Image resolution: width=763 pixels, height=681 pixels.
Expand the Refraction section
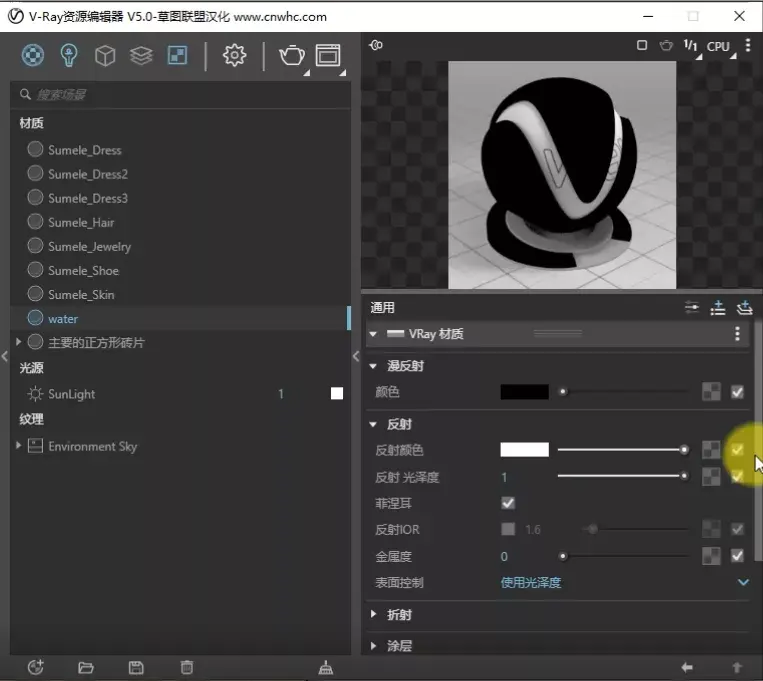pyautogui.click(x=399, y=614)
